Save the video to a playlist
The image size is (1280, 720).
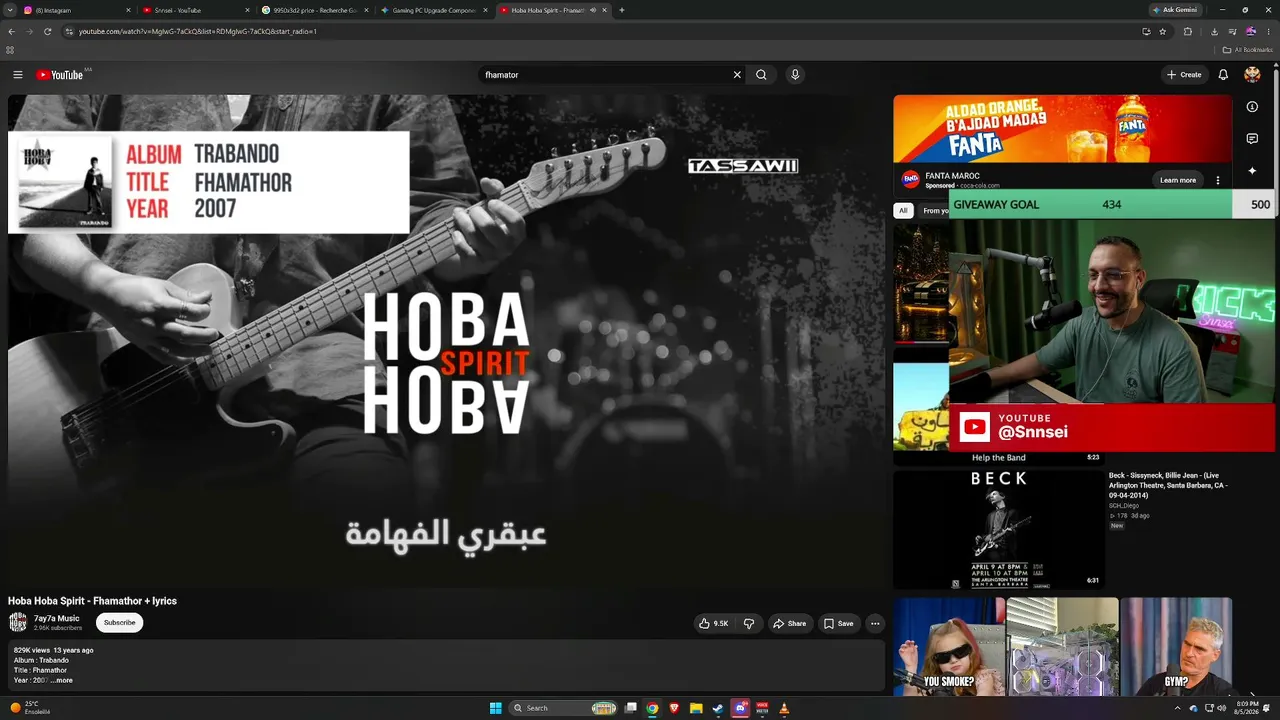point(838,623)
